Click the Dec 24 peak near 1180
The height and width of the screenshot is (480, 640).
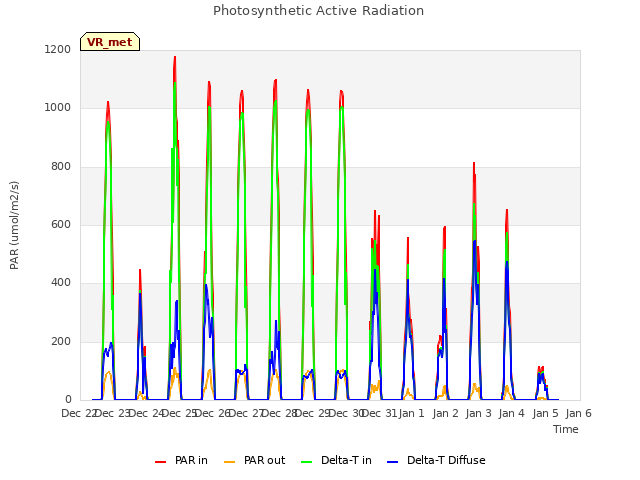coord(175,57)
